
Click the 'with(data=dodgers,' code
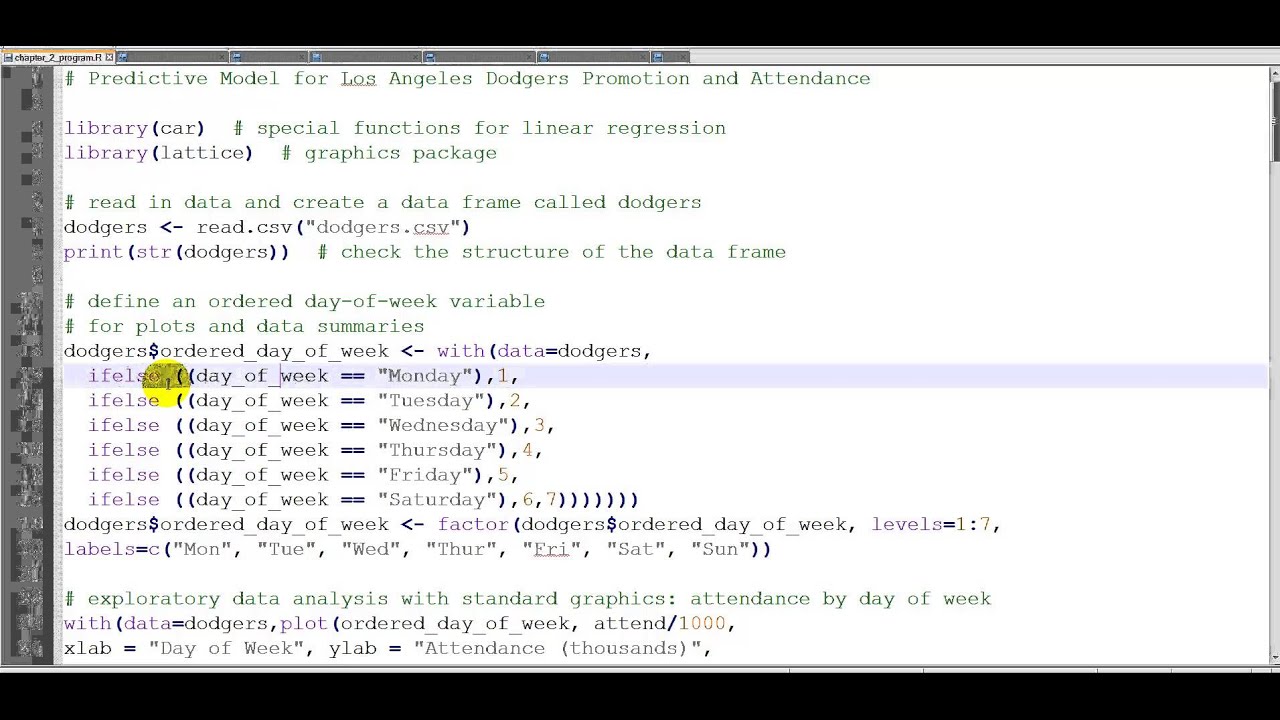(x=544, y=351)
